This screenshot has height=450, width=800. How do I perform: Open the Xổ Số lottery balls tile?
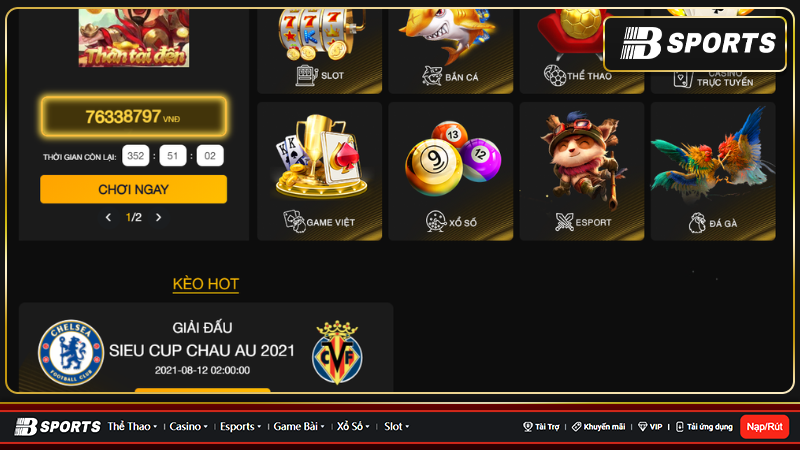451,171
